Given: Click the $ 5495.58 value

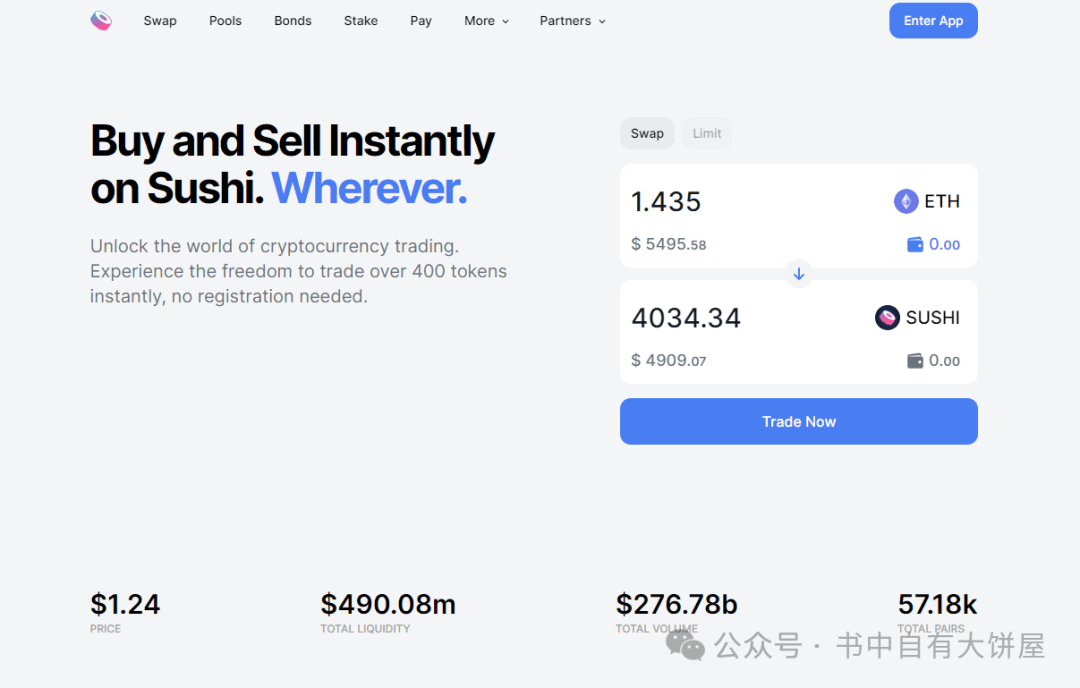Looking at the screenshot, I should pos(669,244).
